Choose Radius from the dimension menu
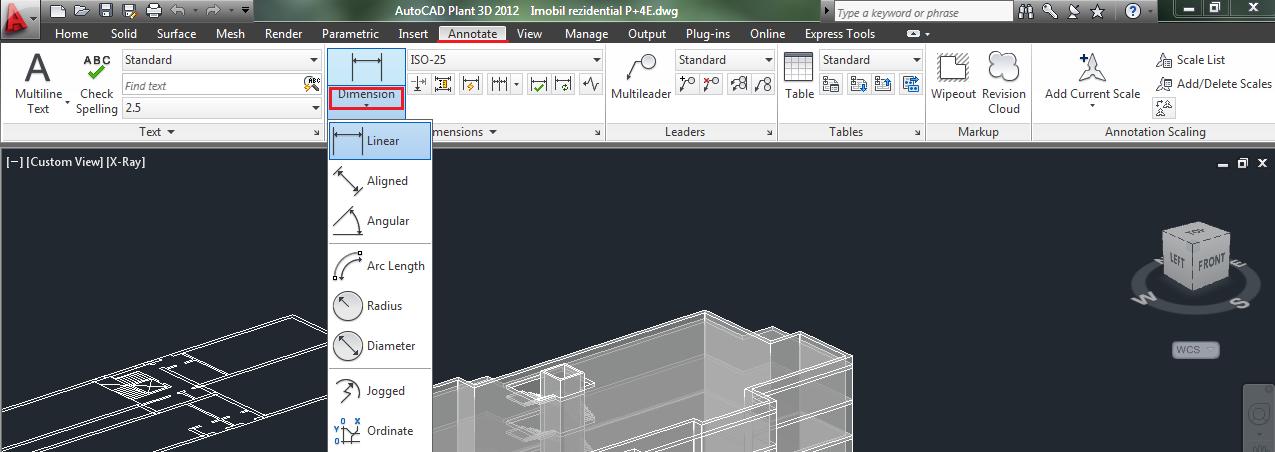Image resolution: width=1275 pixels, height=452 pixels. [x=380, y=306]
